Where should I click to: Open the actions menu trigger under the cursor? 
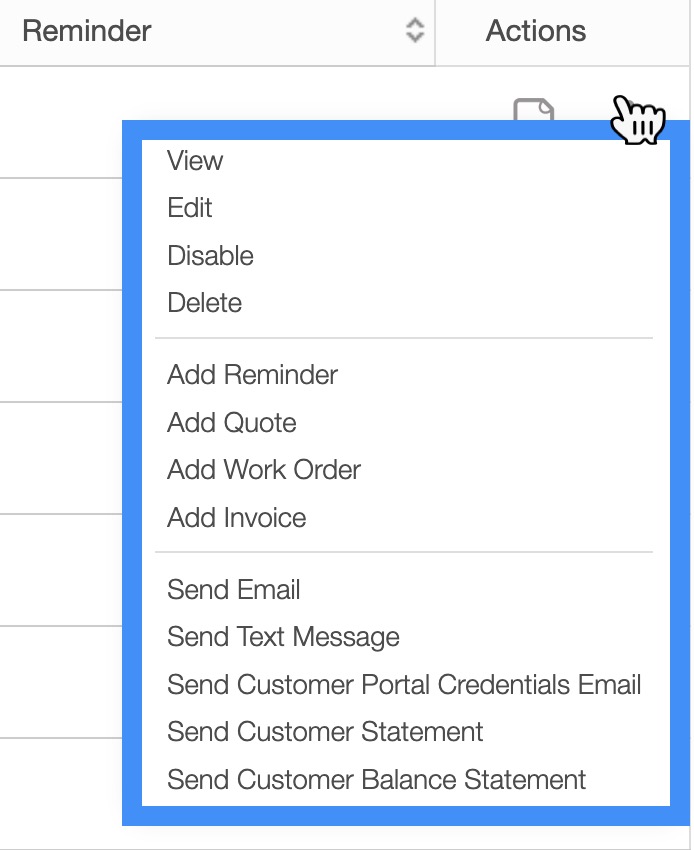pyautogui.click(x=636, y=119)
